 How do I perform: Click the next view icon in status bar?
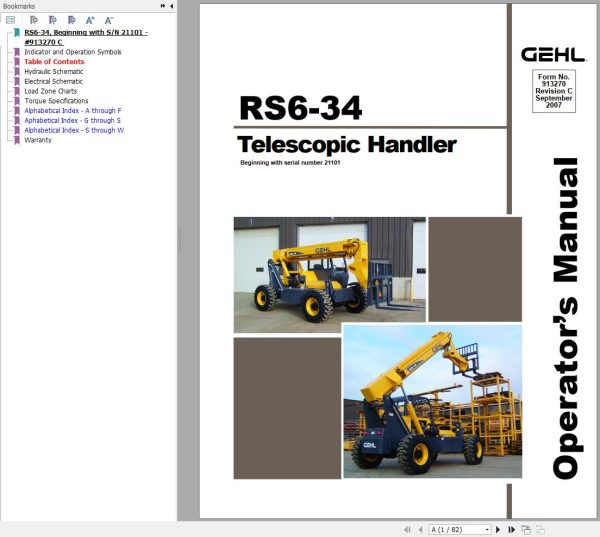click(x=540, y=530)
